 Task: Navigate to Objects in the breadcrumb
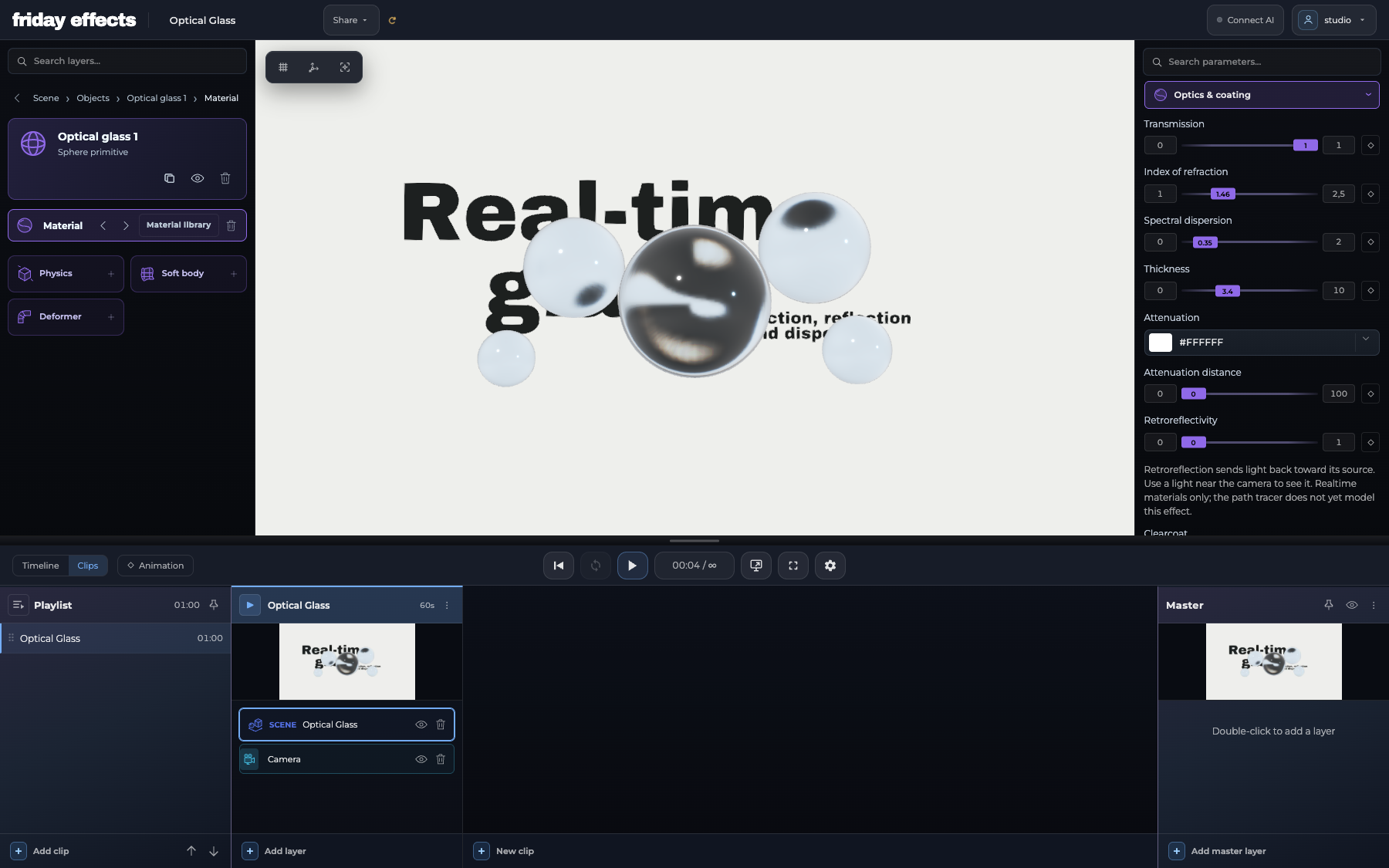93,98
